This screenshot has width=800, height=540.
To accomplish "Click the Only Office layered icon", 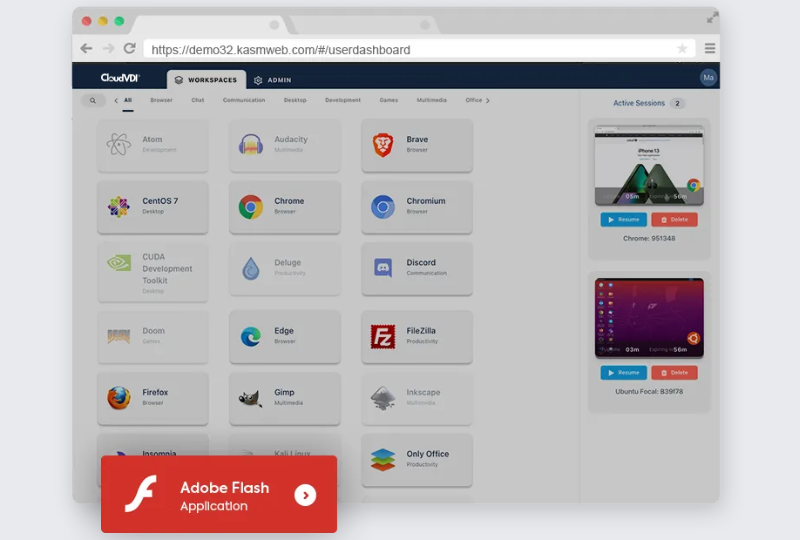I will [x=383, y=459].
